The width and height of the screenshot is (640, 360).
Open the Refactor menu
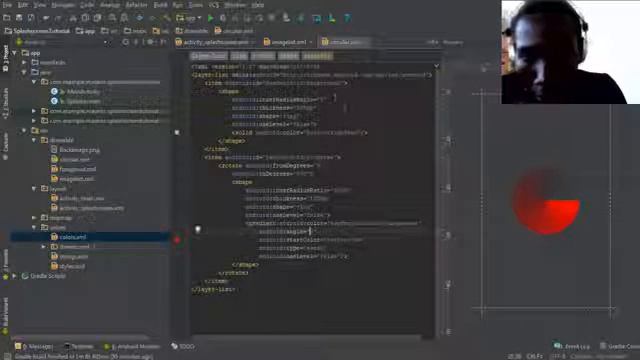pos(136,5)
